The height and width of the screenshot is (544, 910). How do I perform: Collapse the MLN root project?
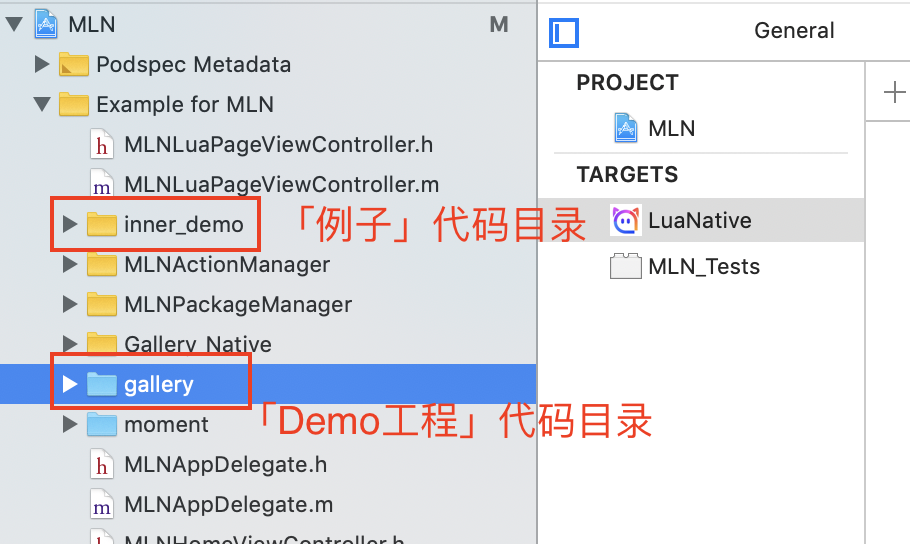(x=14, y=25)
